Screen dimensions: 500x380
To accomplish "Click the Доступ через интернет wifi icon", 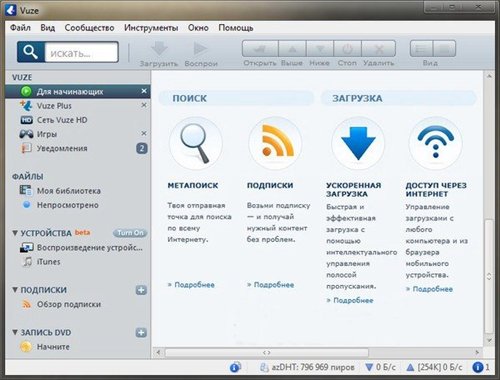I will (x=435, y=144).
